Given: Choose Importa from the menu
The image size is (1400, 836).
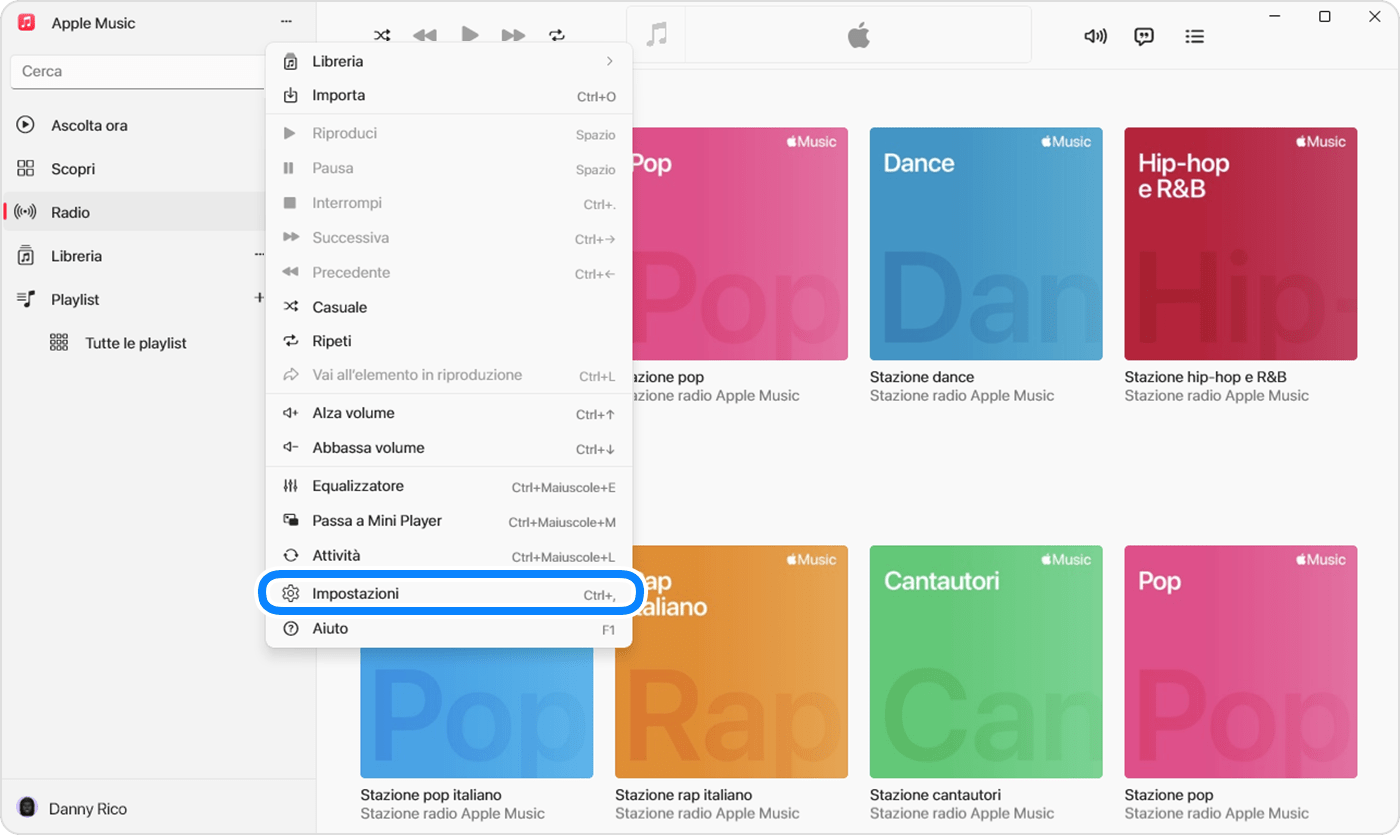Looking at the screenshot, I should 449,96.
